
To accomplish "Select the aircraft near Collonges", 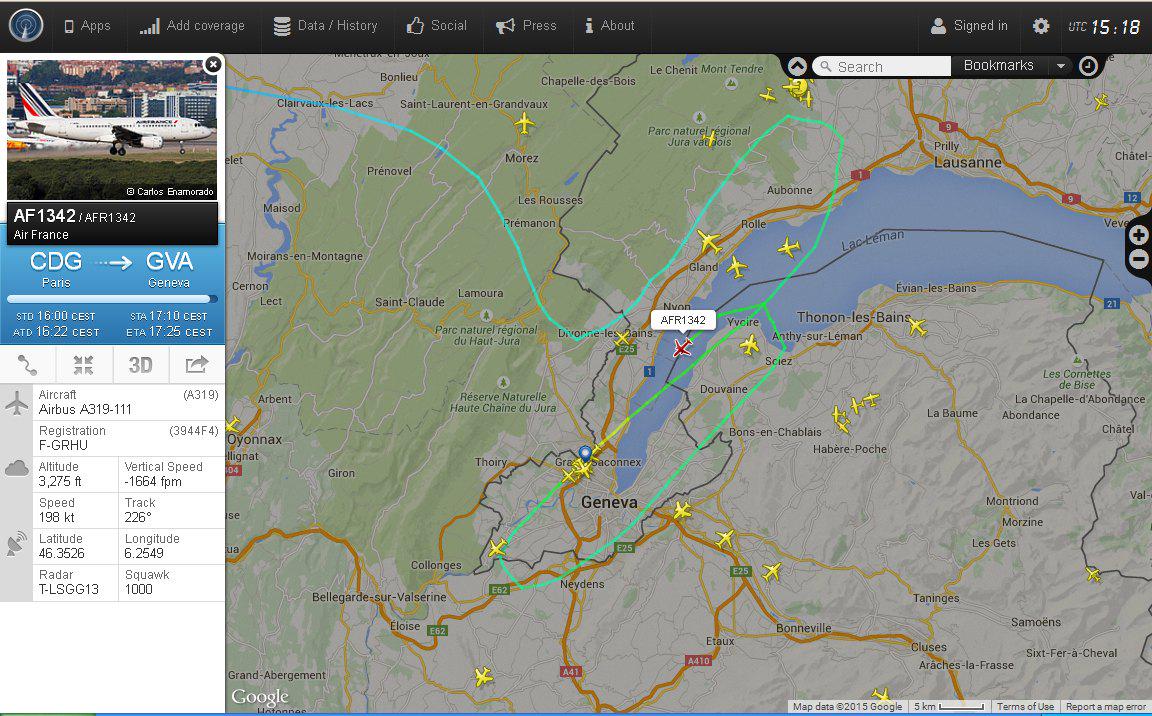I will tap(497, 548).
